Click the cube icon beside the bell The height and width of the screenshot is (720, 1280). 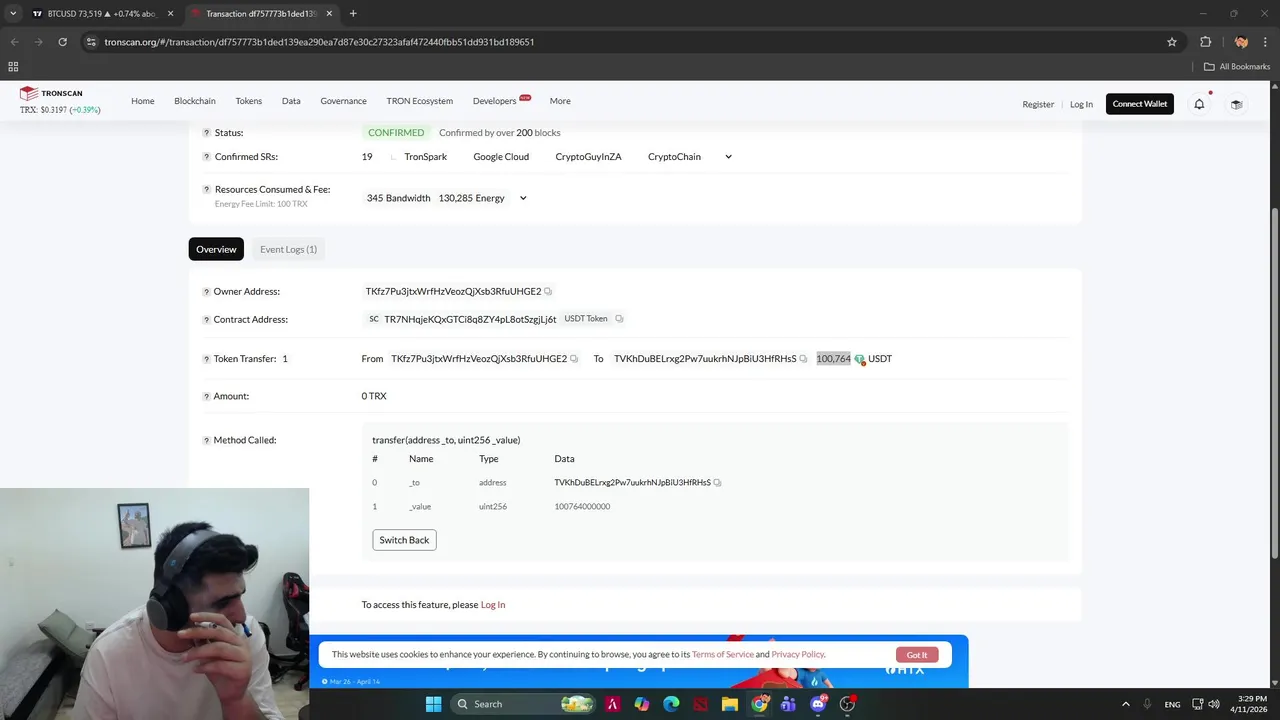coord(1236,104)
